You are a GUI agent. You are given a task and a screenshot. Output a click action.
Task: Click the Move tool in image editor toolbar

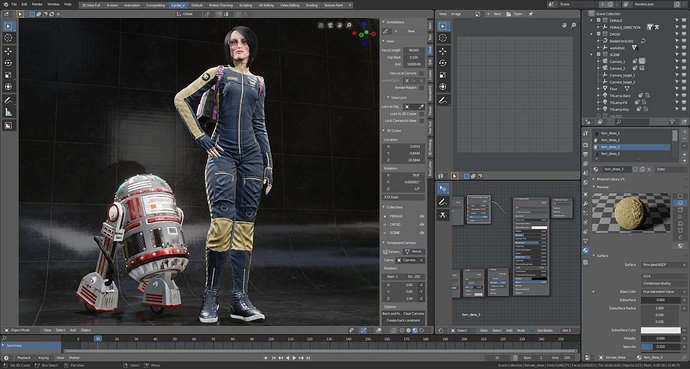click(443, 51)
